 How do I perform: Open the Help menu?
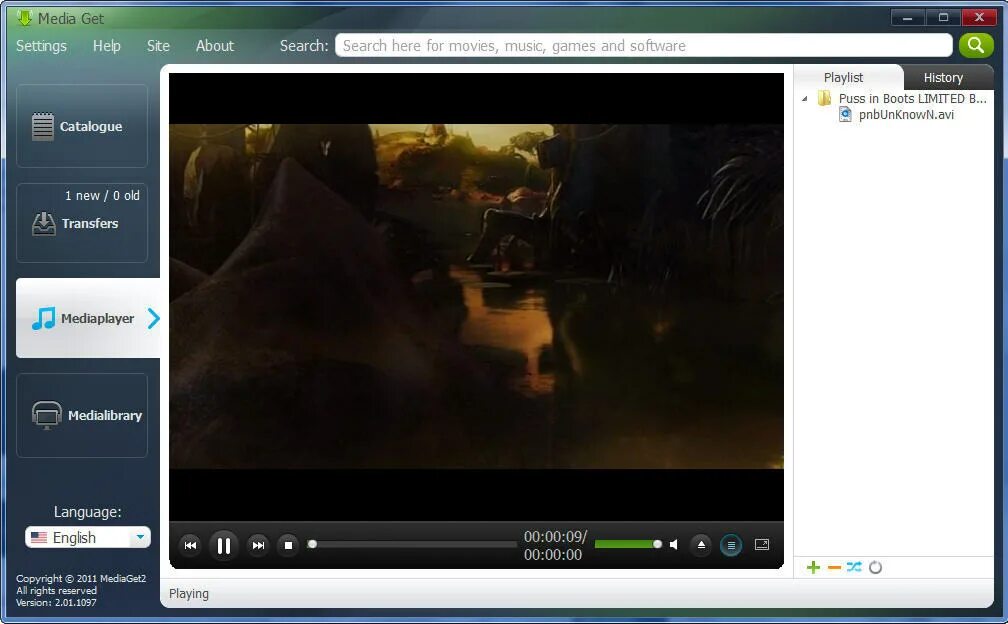[107, 46]
